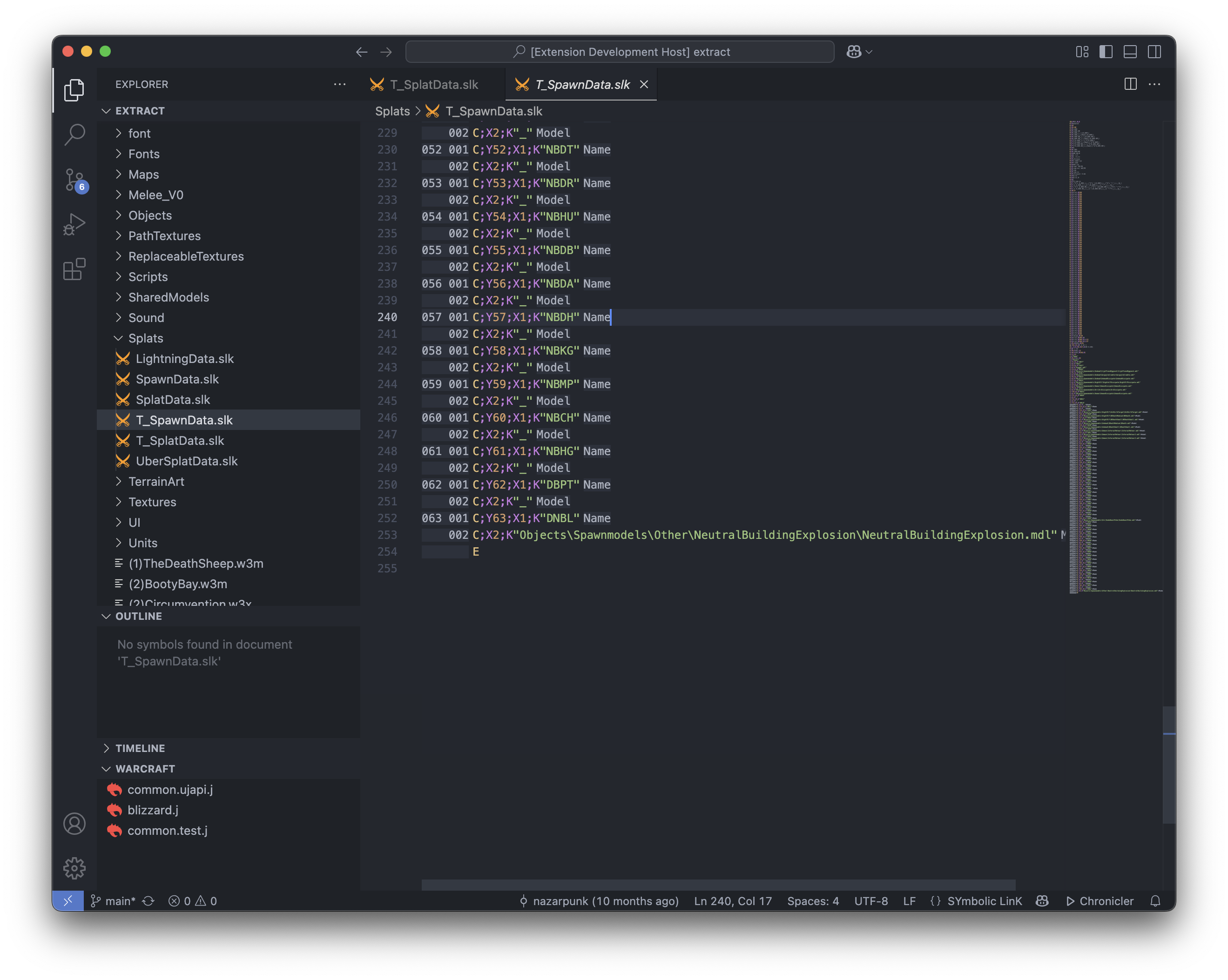Toggle the bottom panel visibility

(1130, 52)
